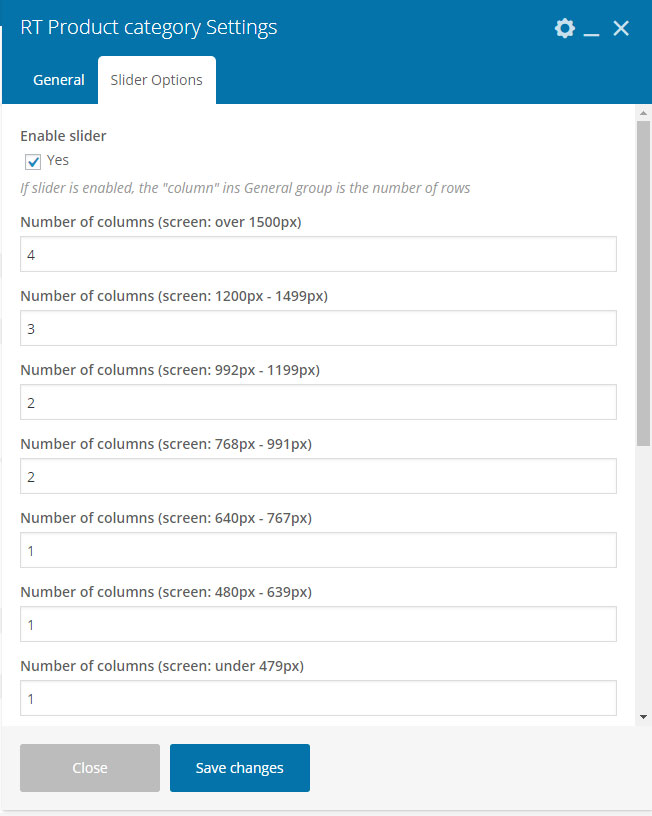The image size is (652, 816).
Task: Click the empty scrollbar track below the thumb
Action: (x=643, y=578)
